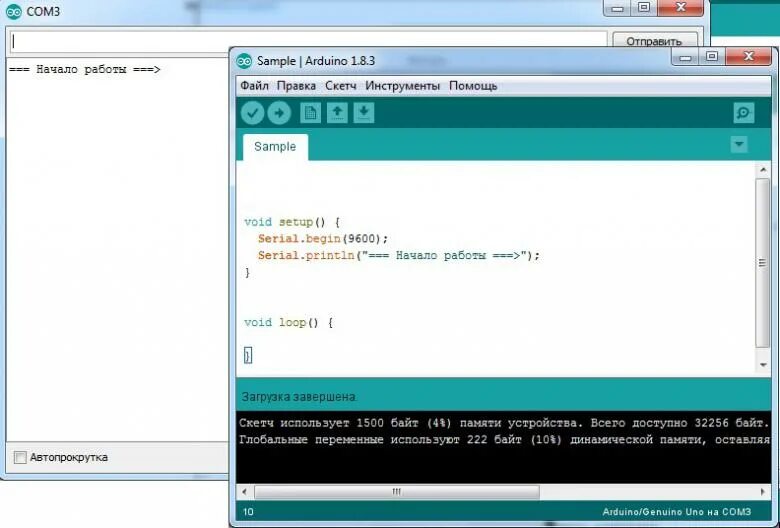Click the Serial.begin(9600); code line
The width and height of the screenshot is (780, 528).
pos(322,239)
